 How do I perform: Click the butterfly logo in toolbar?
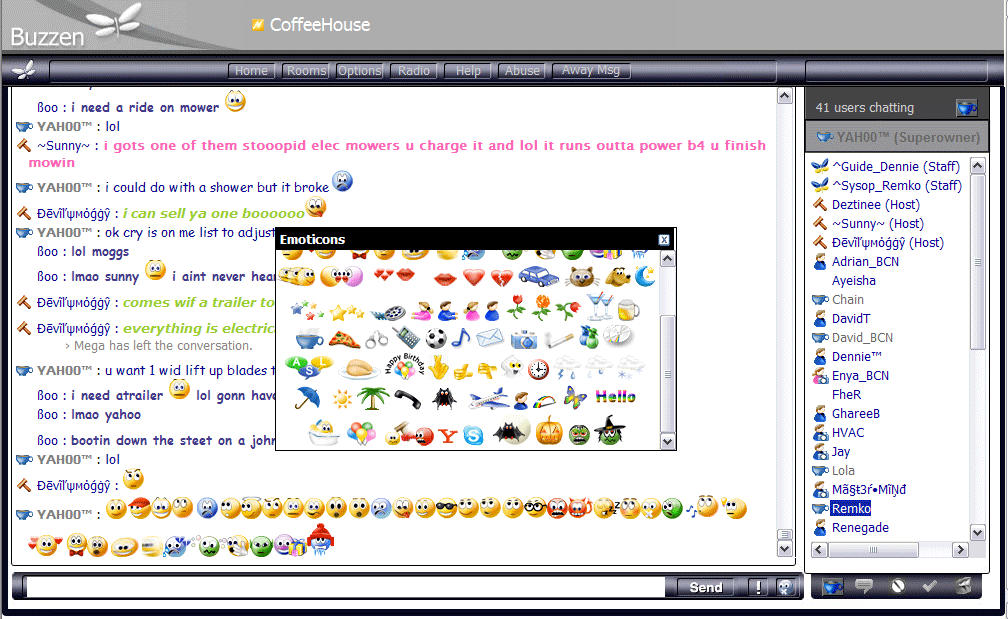coord(24,70)
